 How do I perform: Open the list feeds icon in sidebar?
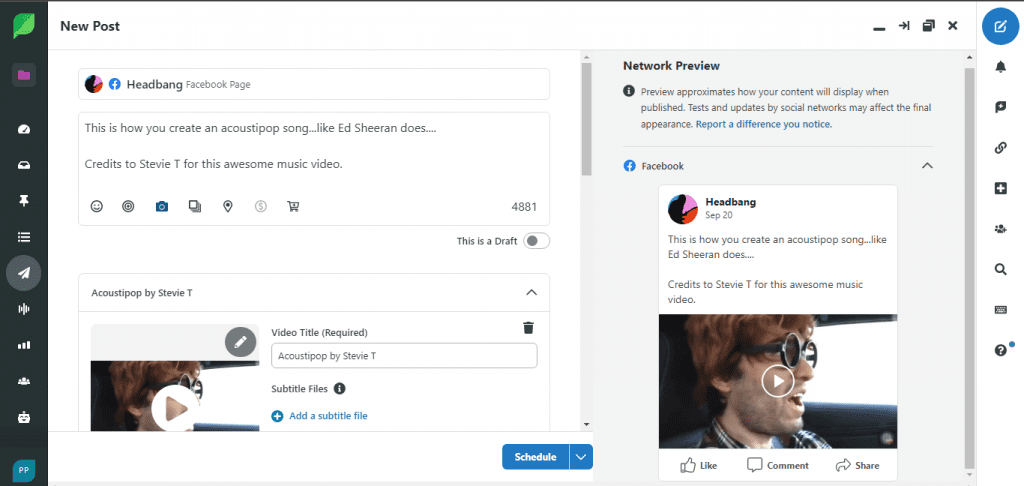(24, 237)
